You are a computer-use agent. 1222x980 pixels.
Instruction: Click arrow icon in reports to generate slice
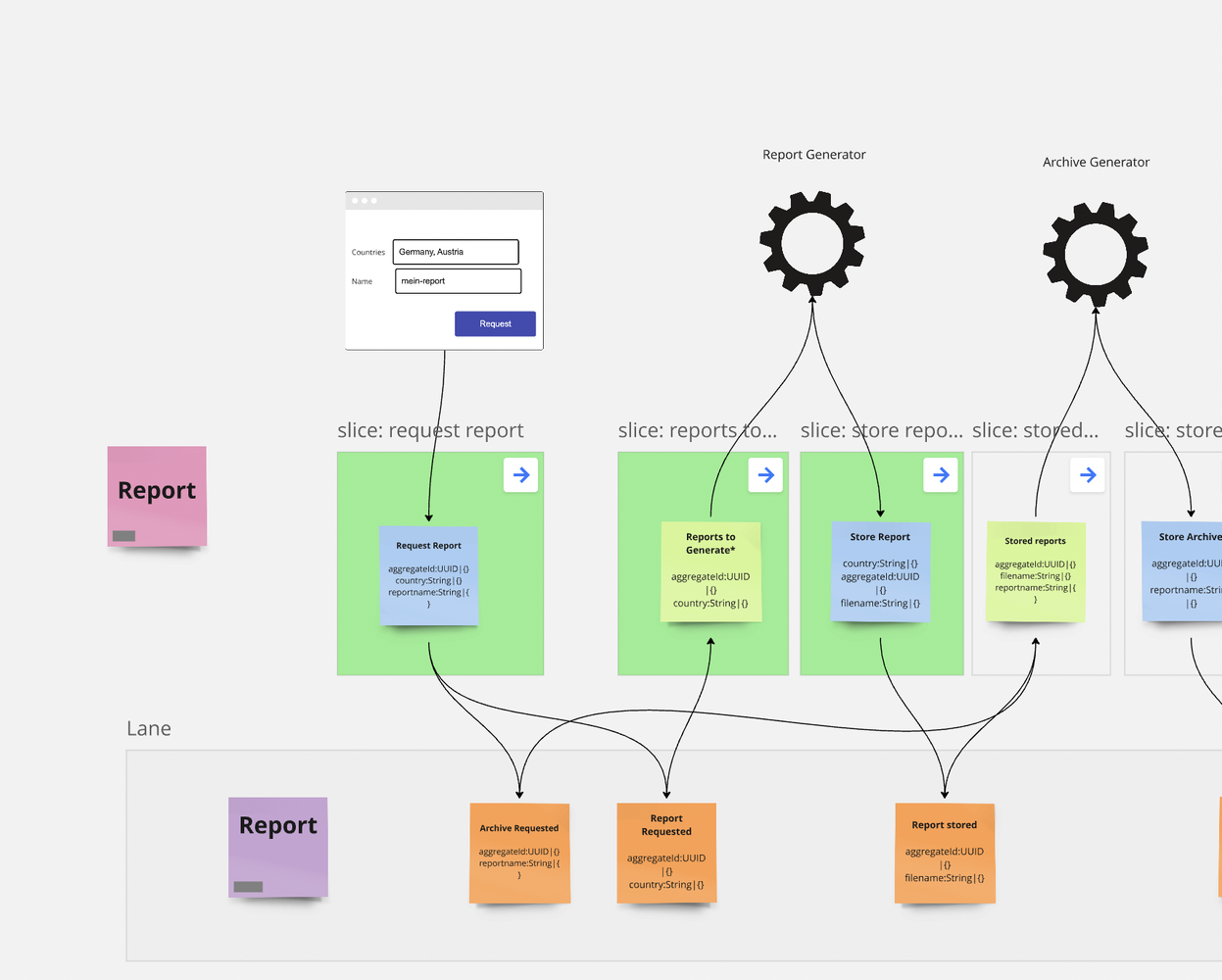(765, 475)
